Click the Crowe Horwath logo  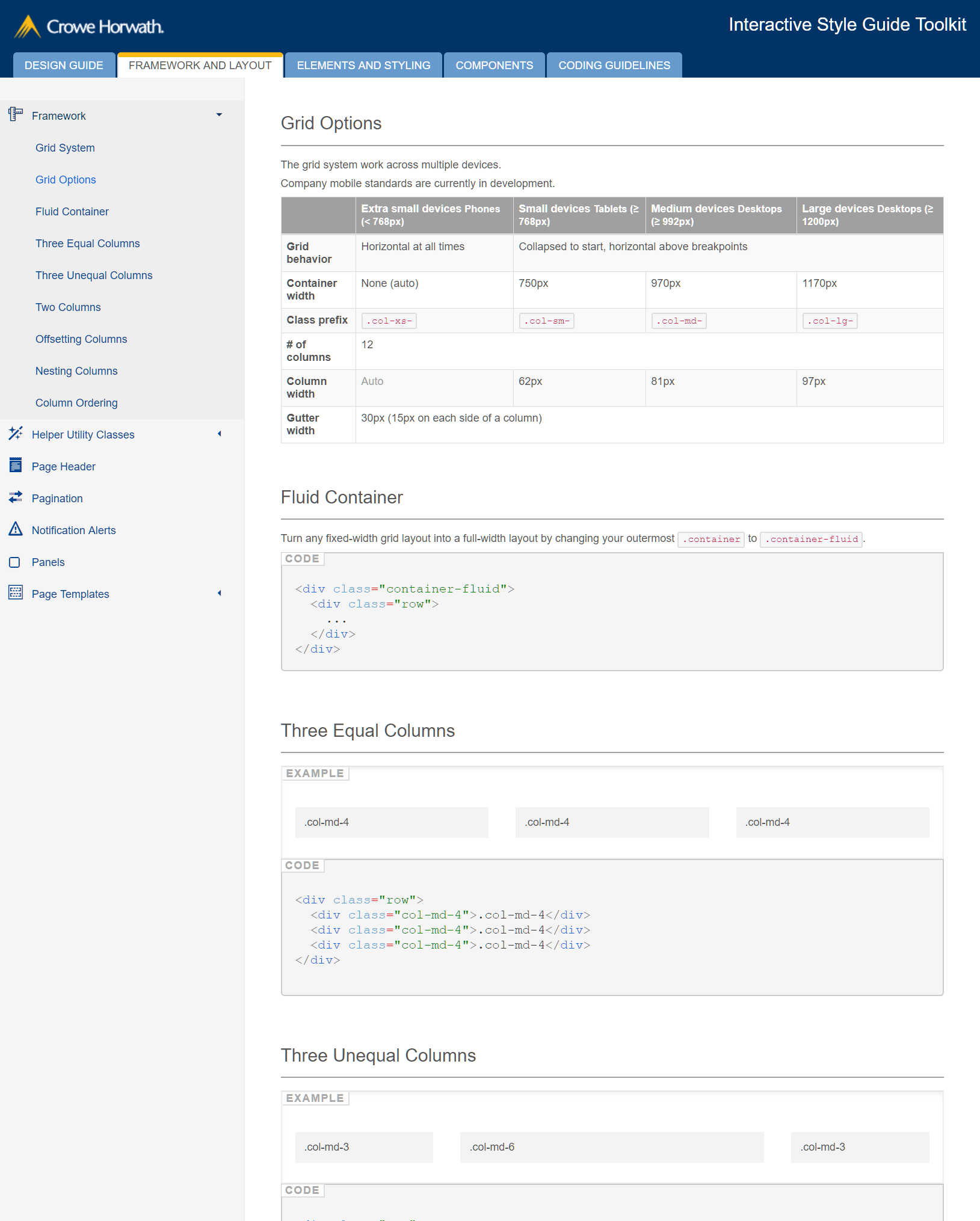89,26
